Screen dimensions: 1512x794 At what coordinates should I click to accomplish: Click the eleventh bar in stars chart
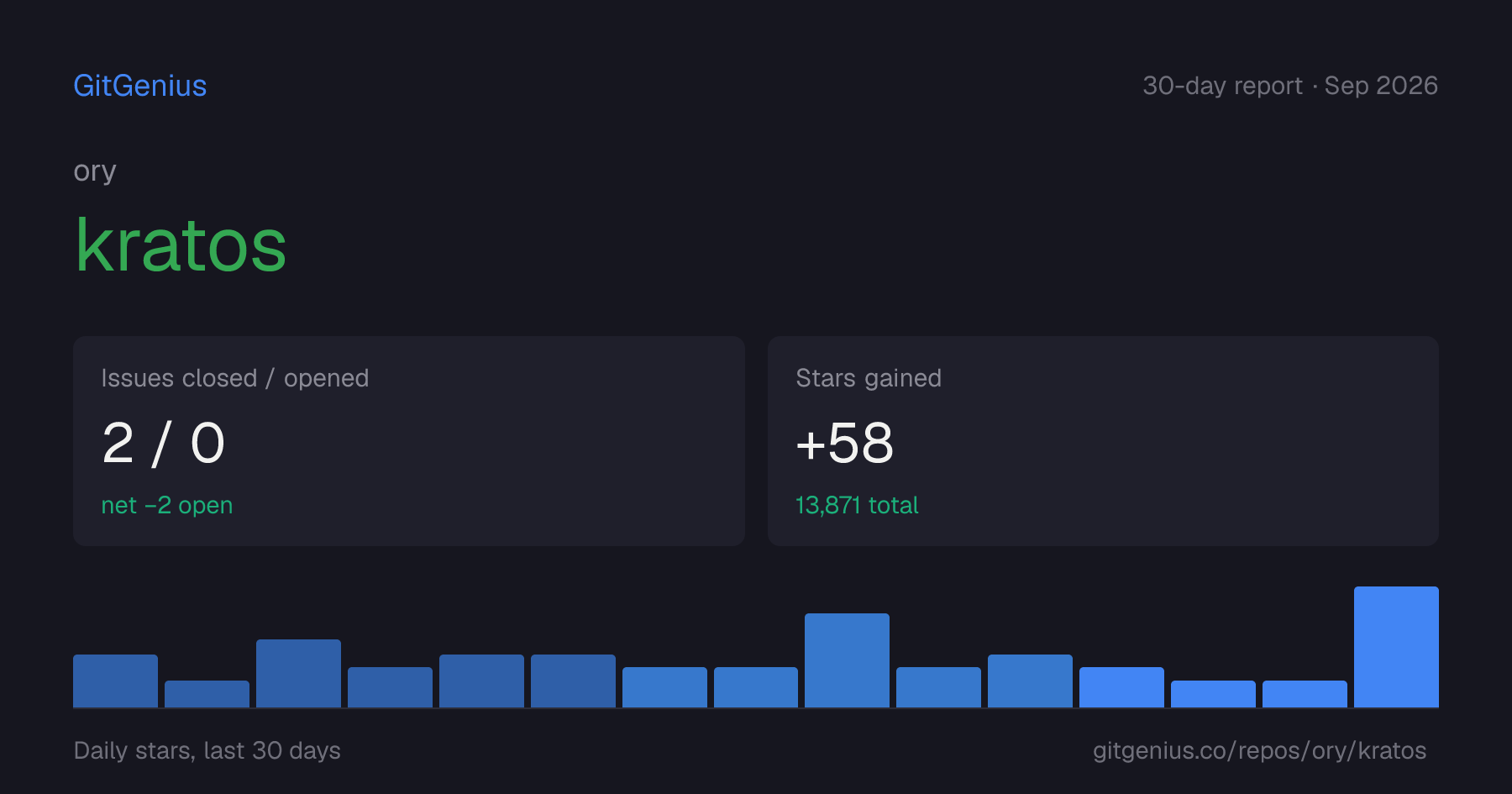point(1030,681)
